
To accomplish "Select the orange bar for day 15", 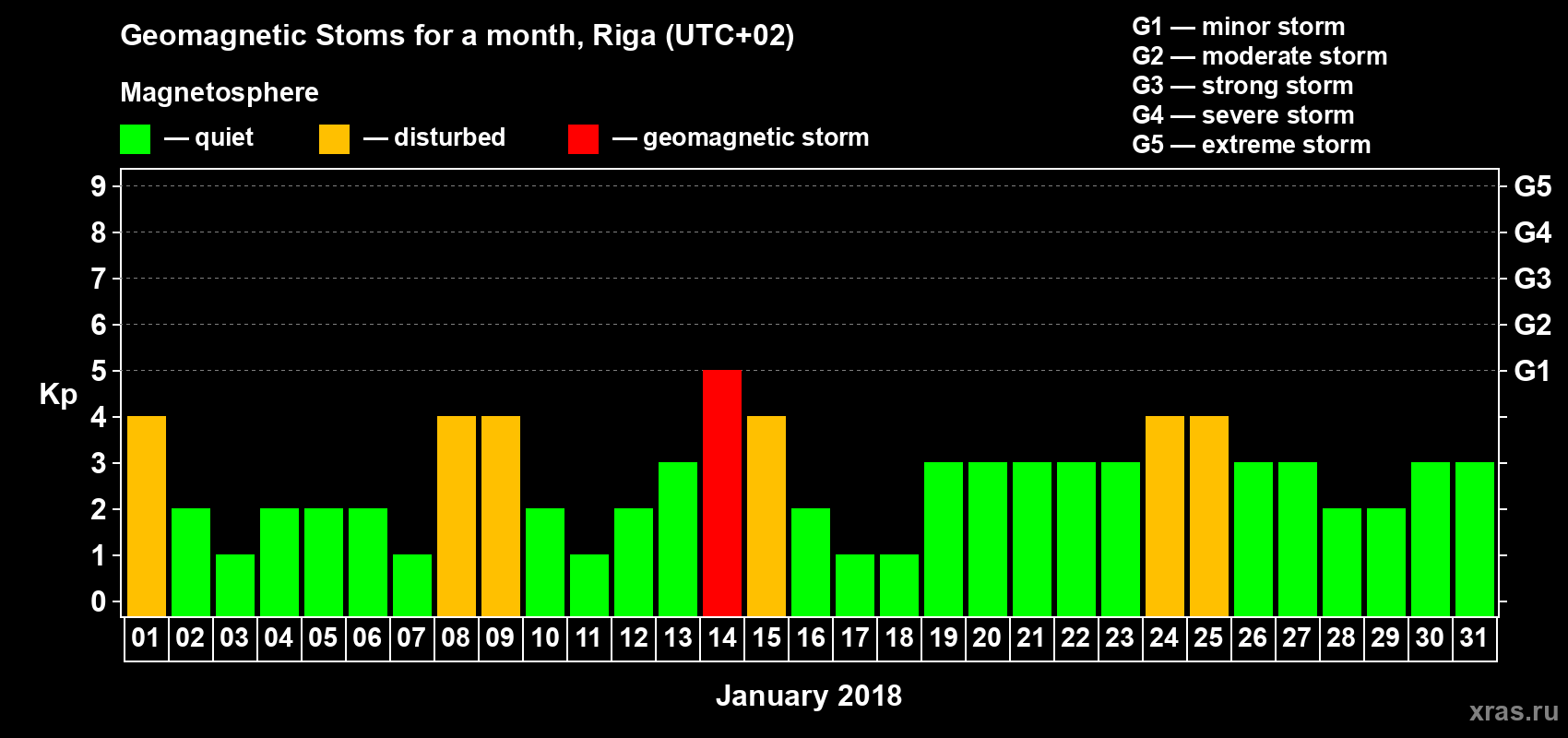I will click(766, 516).
